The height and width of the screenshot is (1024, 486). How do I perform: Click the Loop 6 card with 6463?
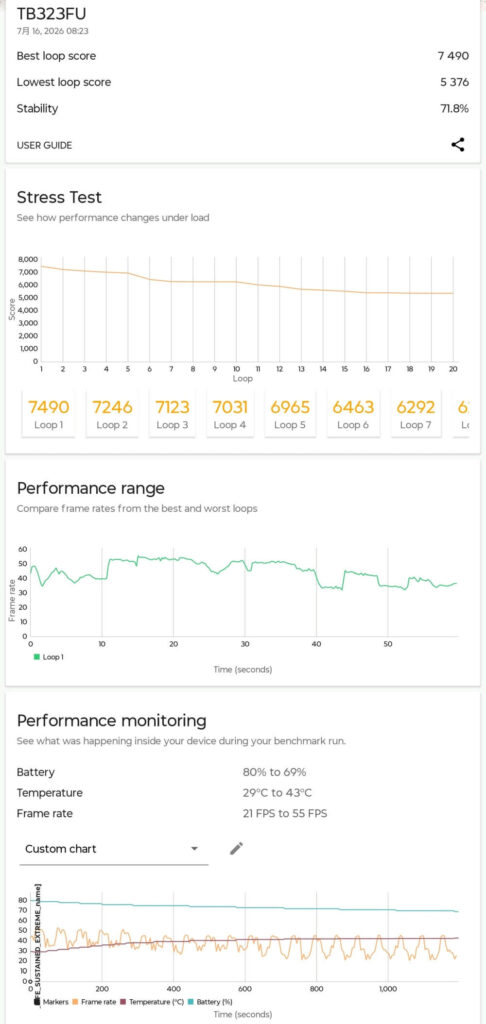tap(353, 414)
